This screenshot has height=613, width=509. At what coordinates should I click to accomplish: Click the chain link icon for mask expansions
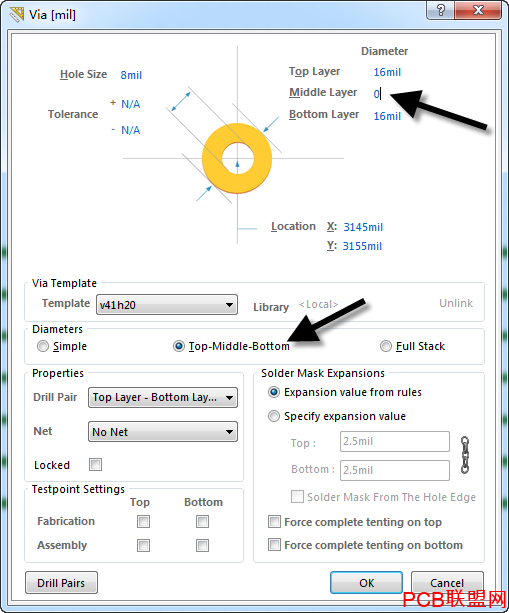pos(465,455)
